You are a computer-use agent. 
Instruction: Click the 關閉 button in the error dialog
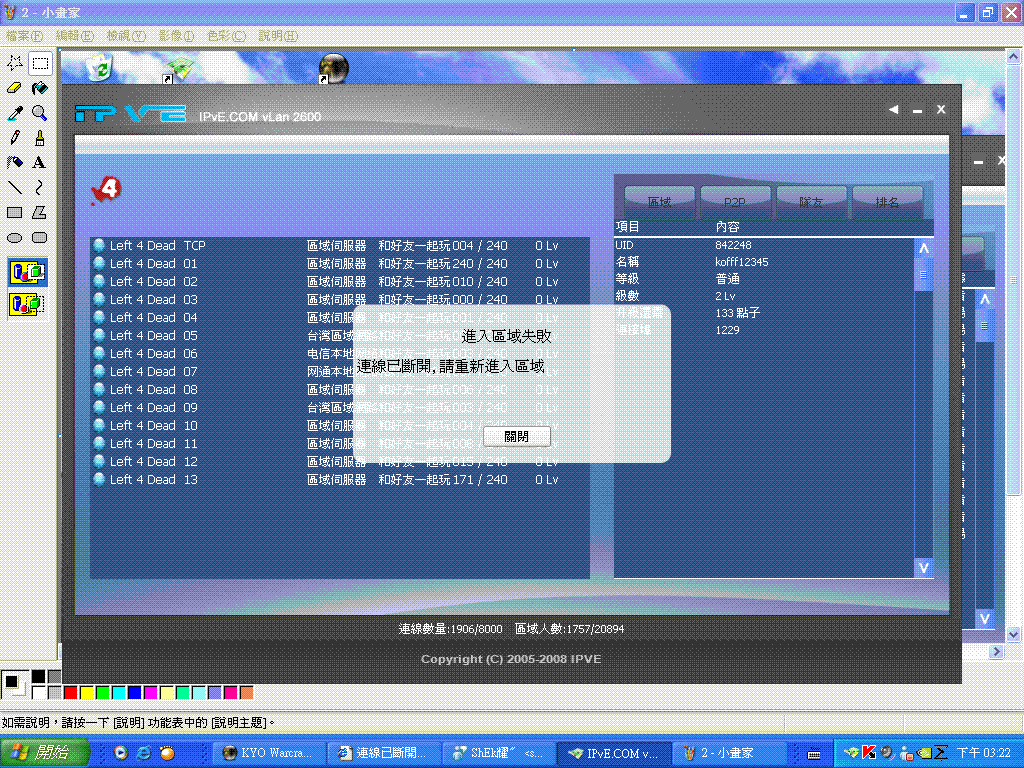(516, 436)
